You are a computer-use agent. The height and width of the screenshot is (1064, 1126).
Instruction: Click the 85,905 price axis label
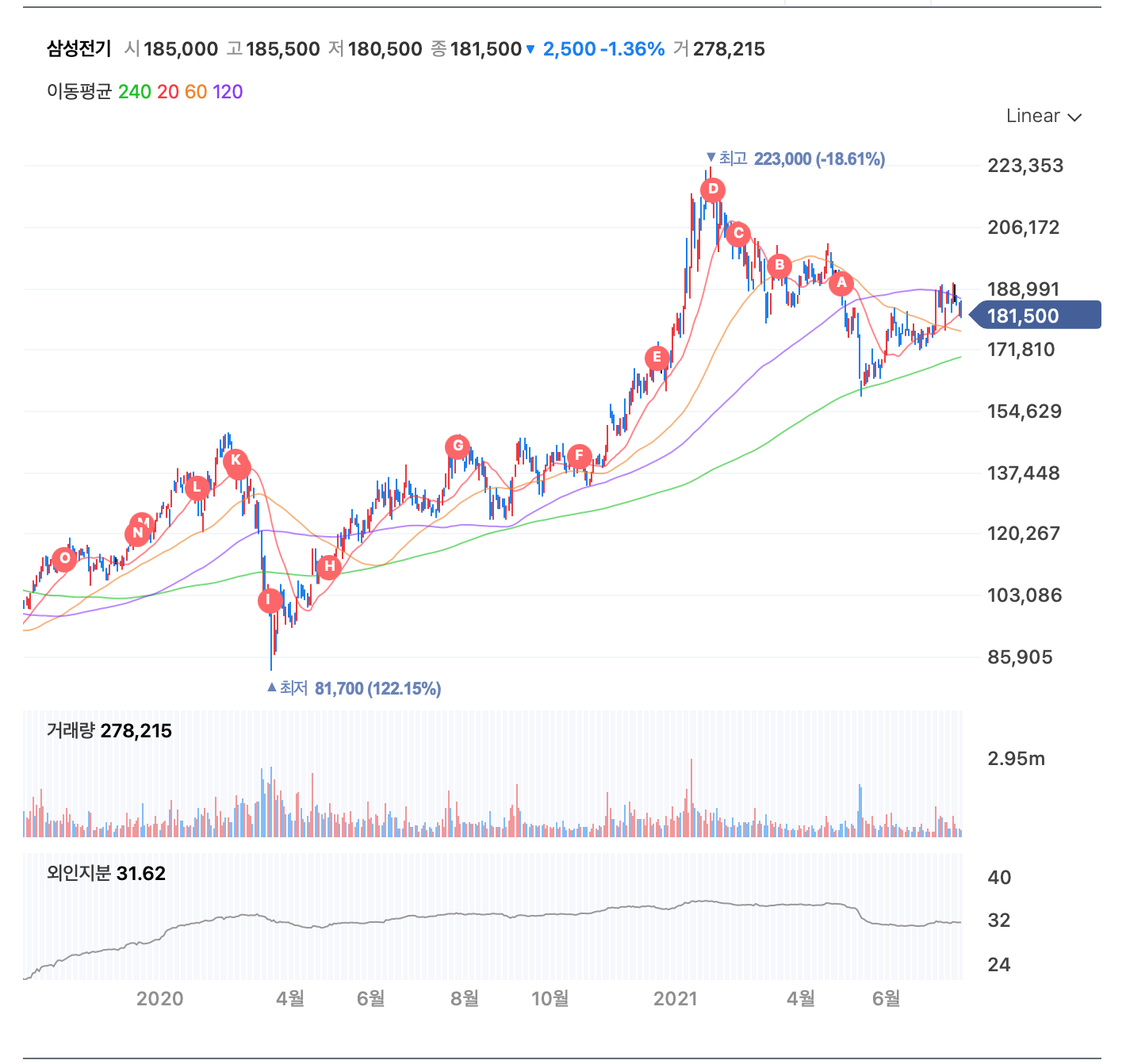tap(1021, 657)
